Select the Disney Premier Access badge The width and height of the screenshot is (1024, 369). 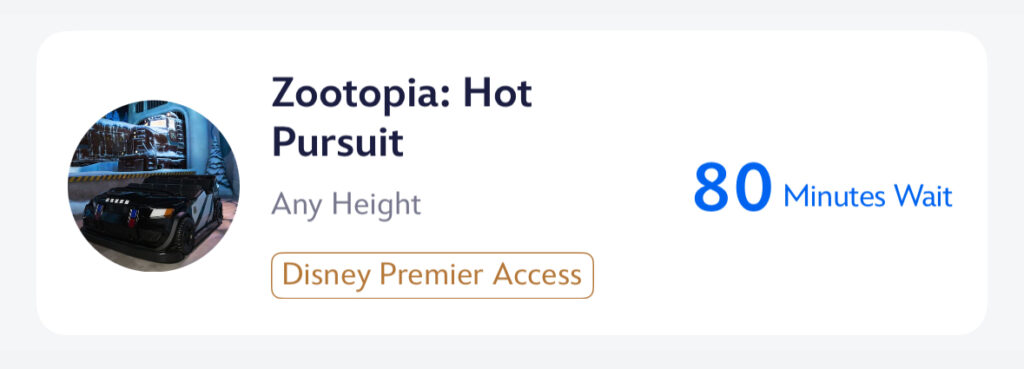coord(432,276)
